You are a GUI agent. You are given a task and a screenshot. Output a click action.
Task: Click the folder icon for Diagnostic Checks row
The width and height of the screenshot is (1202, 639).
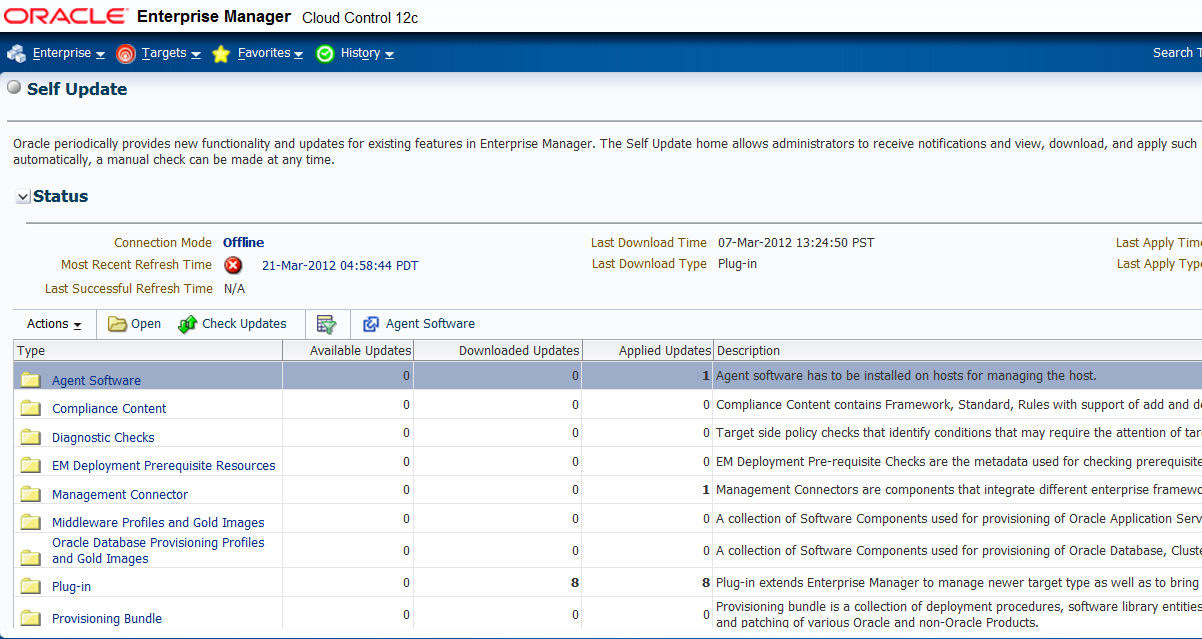click(30, 437)
